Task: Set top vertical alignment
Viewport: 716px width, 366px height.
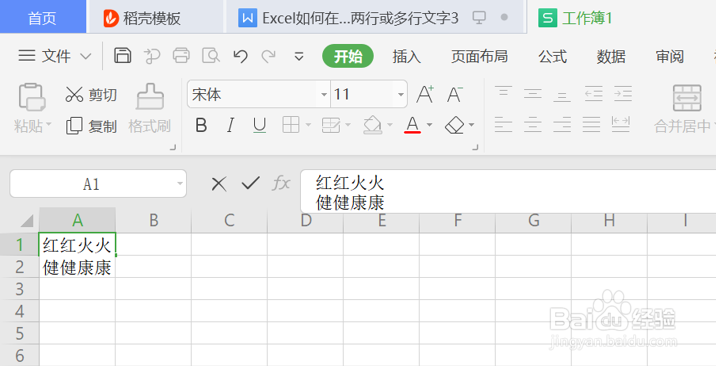Action: click(x=503, y=93)
